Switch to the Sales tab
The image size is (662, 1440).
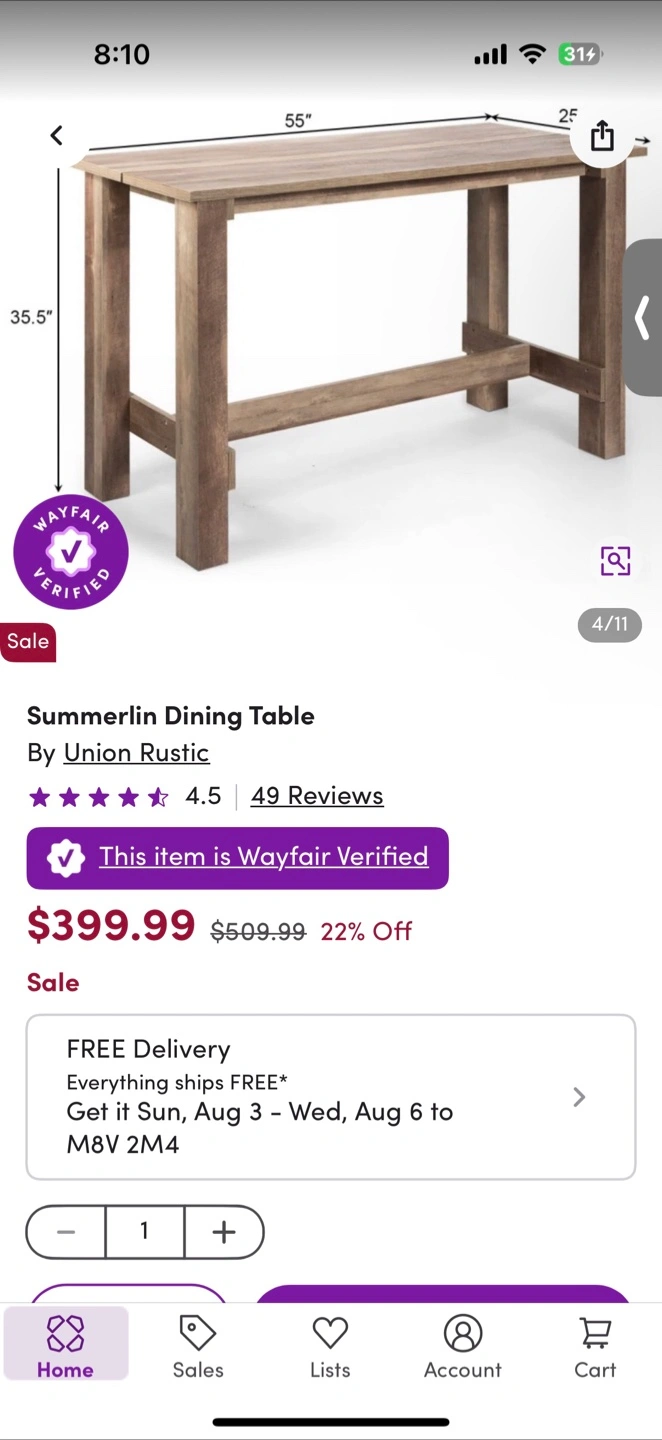coord(198,1346)
